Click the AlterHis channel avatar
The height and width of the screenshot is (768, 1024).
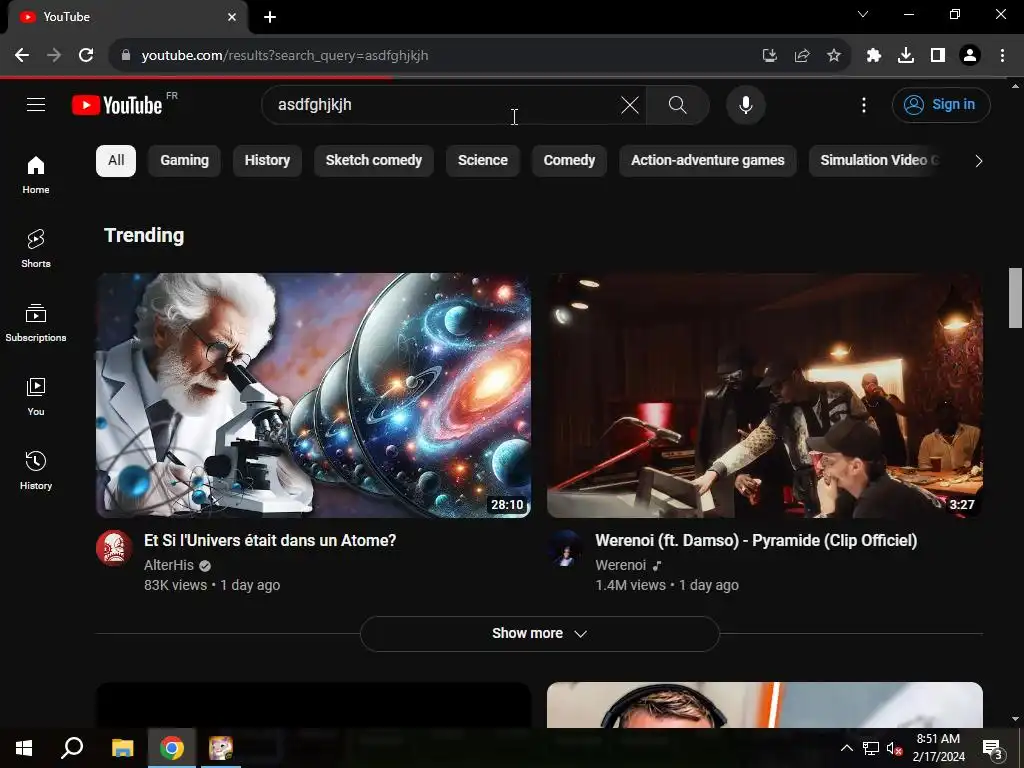[x=114, y=548]
